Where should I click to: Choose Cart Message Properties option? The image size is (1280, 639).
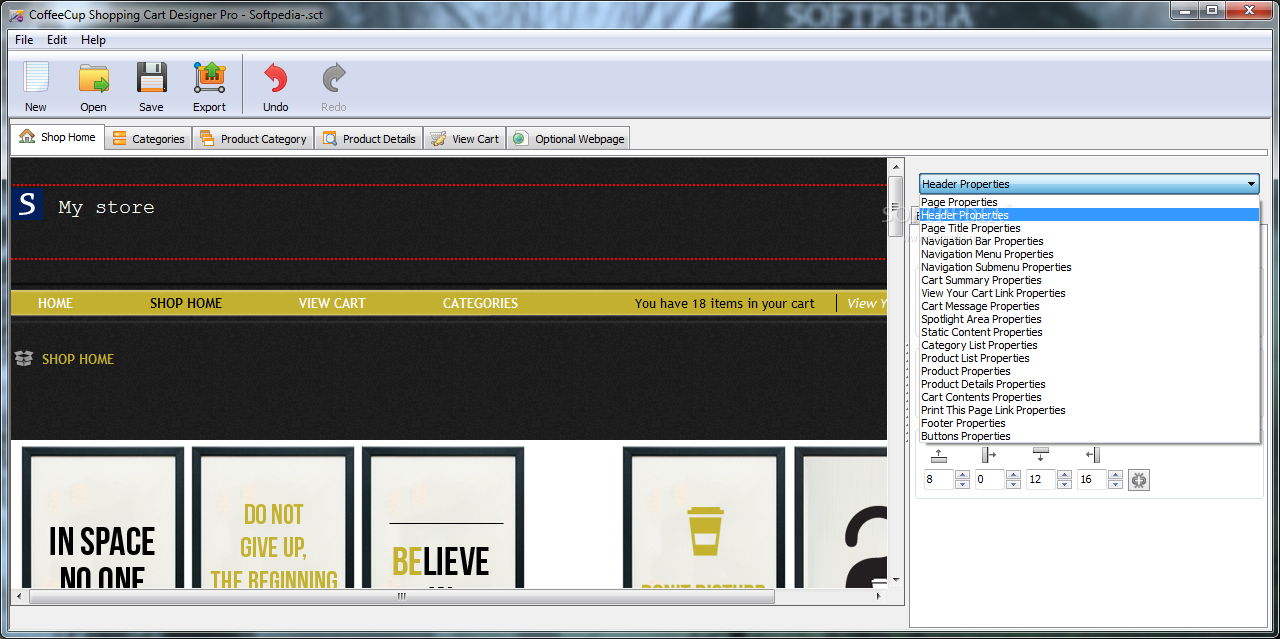(x=1089, y=306)
